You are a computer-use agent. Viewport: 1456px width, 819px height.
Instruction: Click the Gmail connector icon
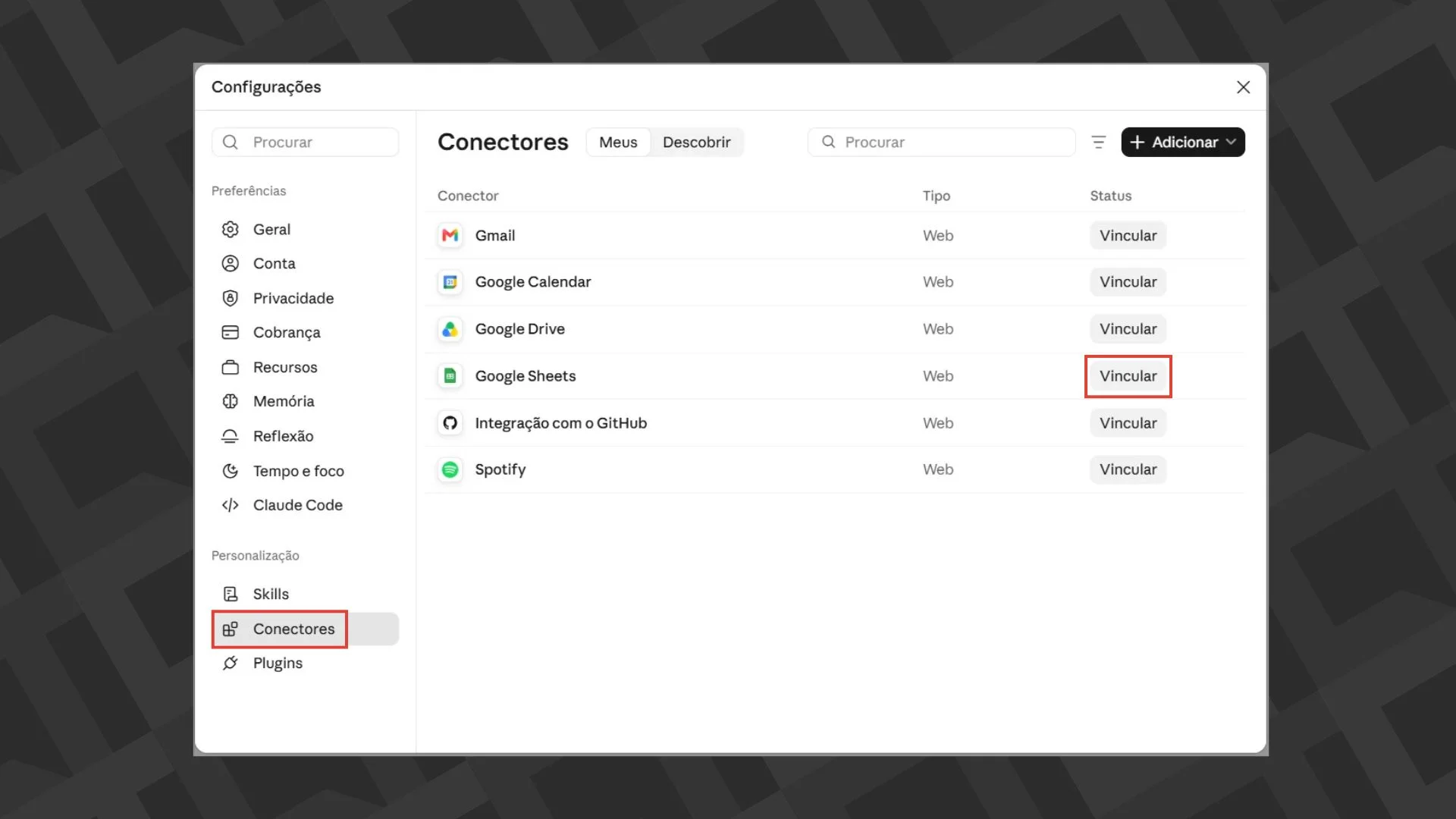450,235
